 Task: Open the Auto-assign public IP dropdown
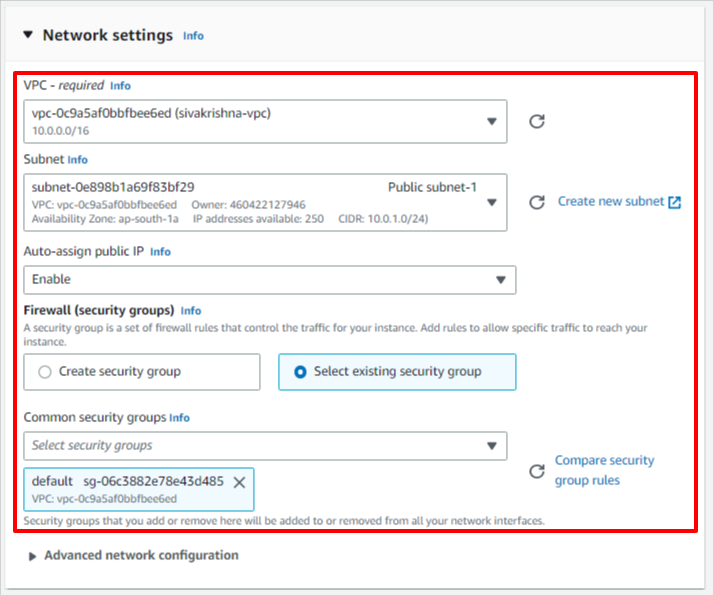270,280
